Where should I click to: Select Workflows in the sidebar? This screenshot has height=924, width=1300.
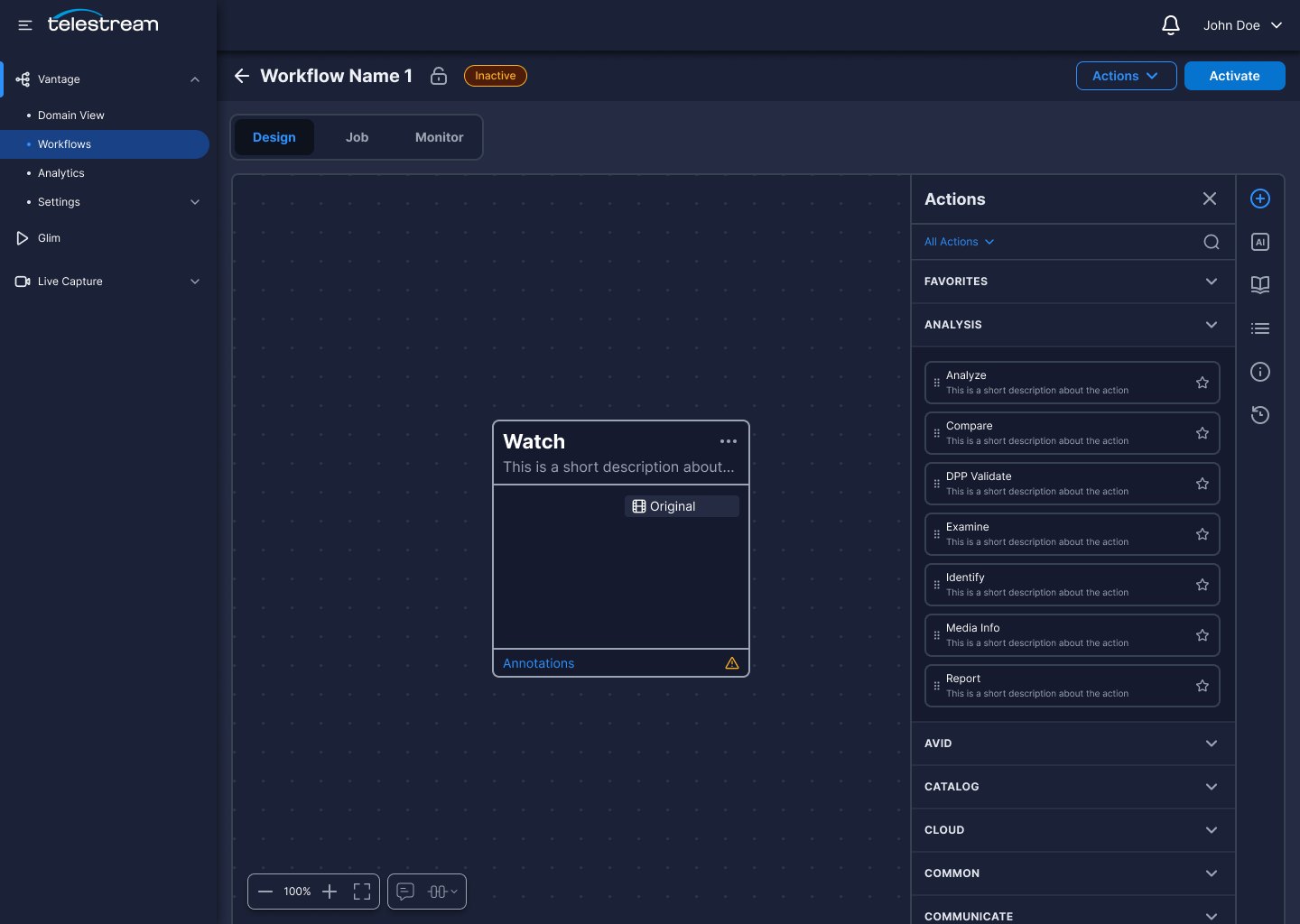(x=105, y=144)
